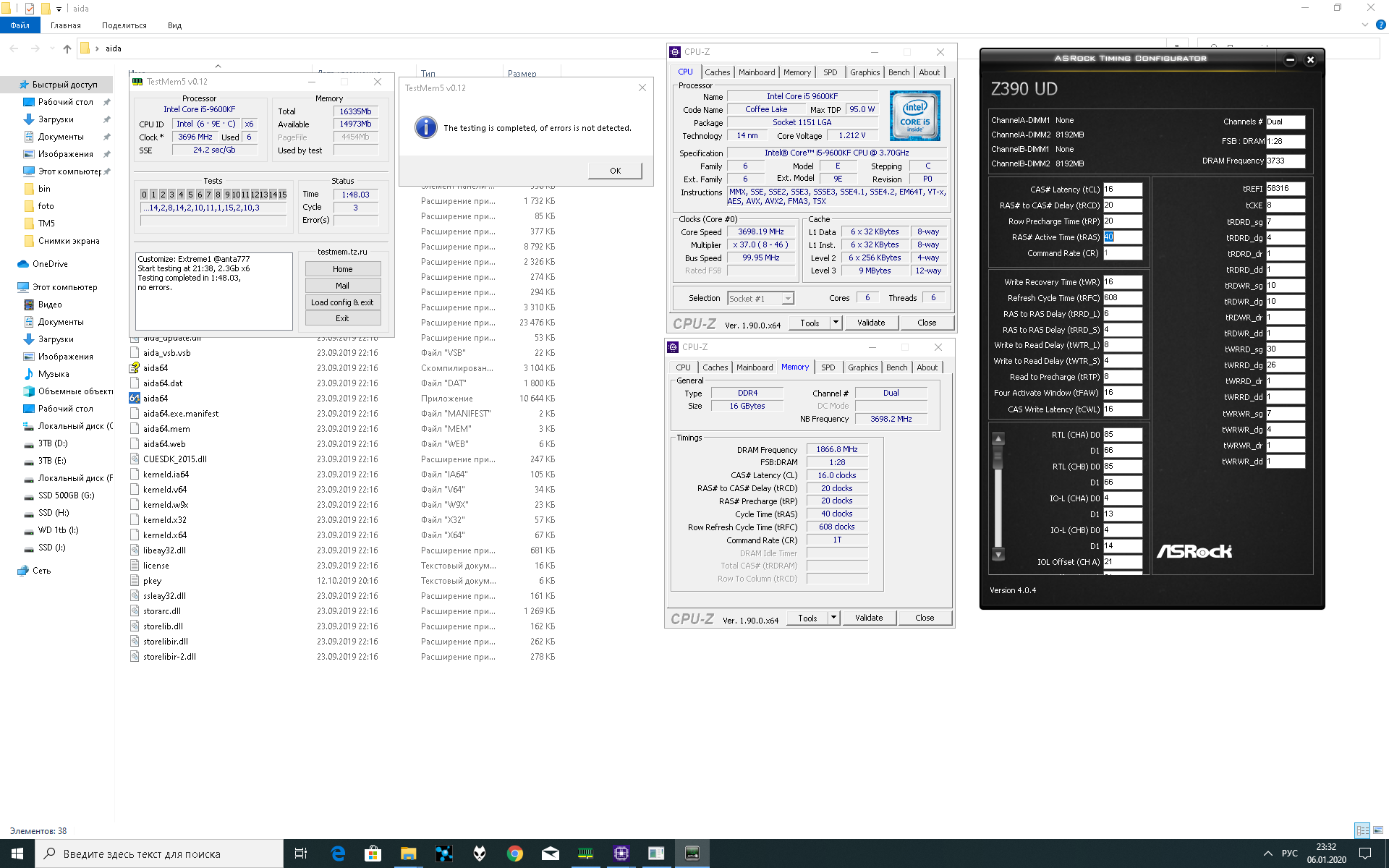Open Microsoft Store taskbar icon
Viewport: 1389px width, 868px height.
pyautogui.click(x=373, y=854)
